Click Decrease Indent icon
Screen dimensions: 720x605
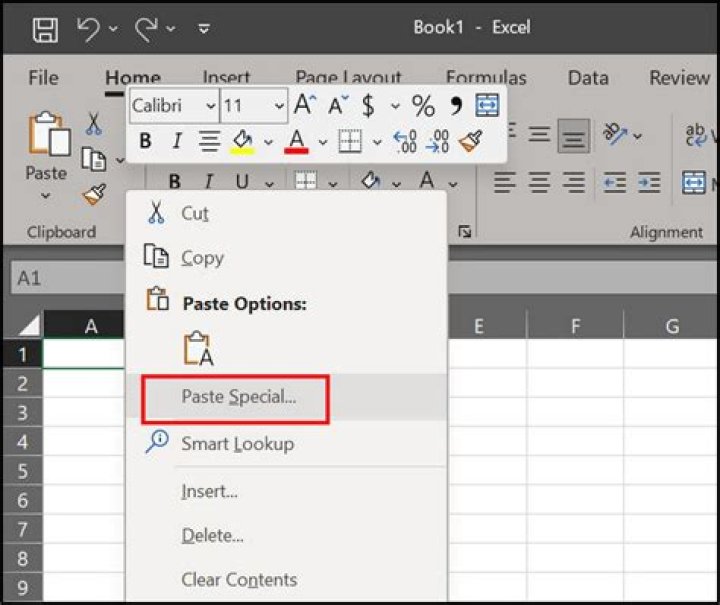[614, 182]
